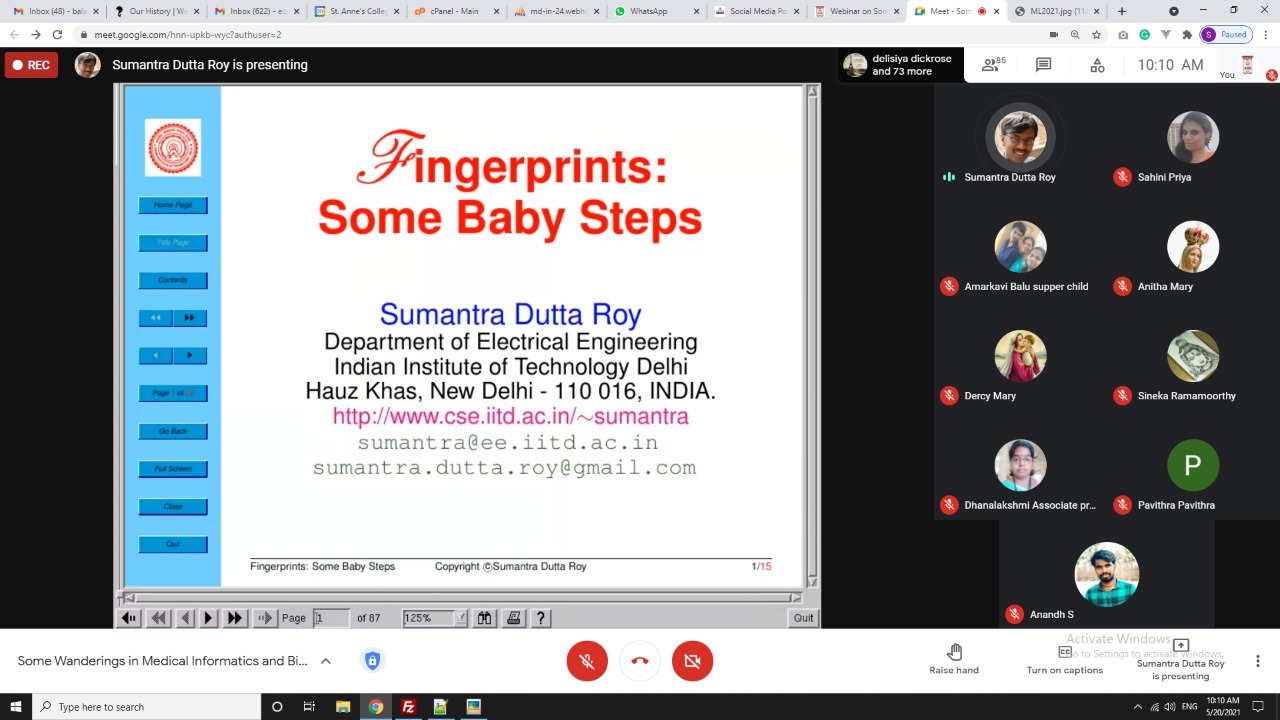Click the Dhanalakshmi Associate tile
This screenshot has width=1280, height=720.
click(1020, 466)
